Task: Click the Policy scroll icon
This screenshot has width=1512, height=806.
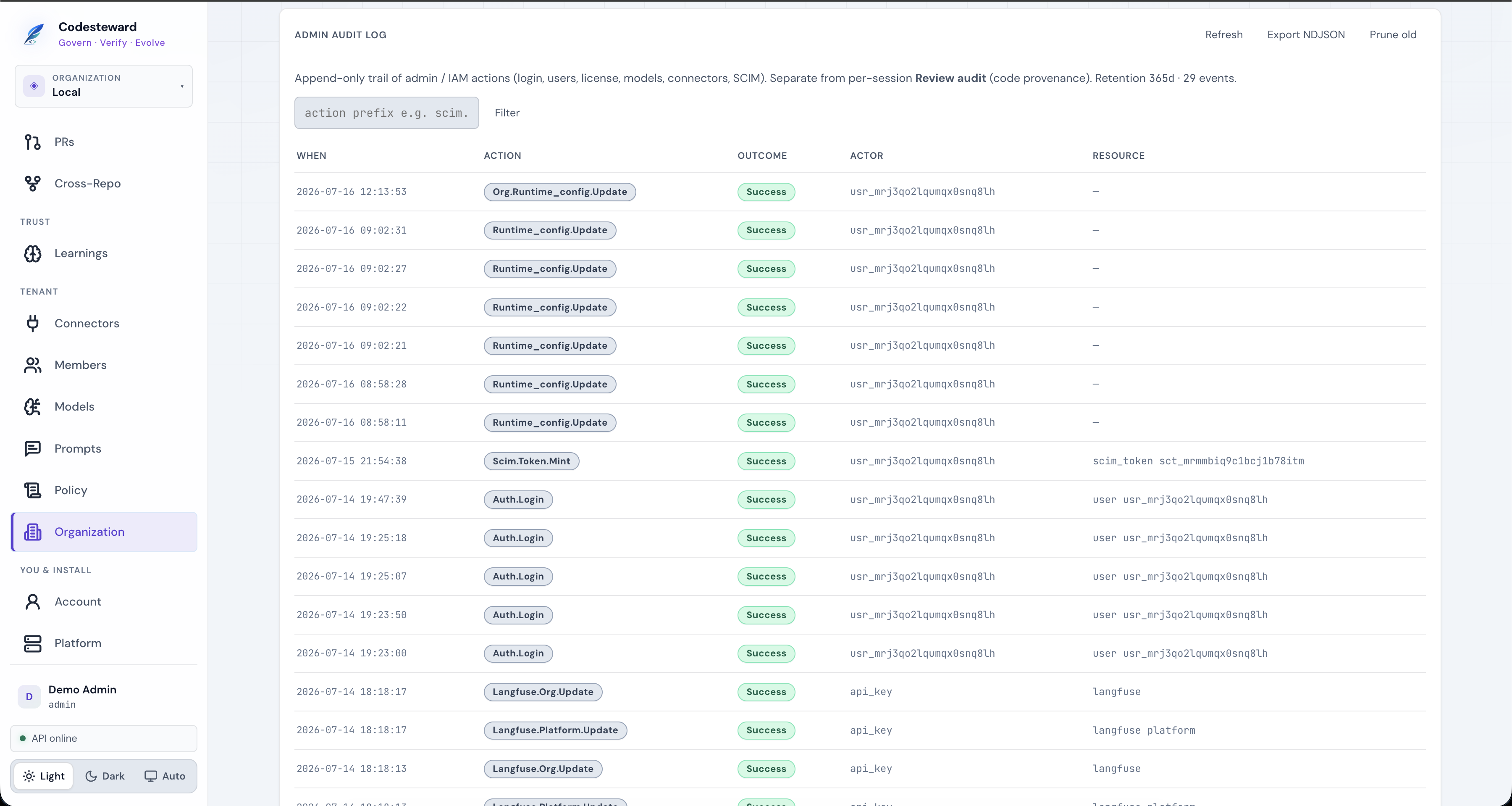Action: [x=33, y=490]
